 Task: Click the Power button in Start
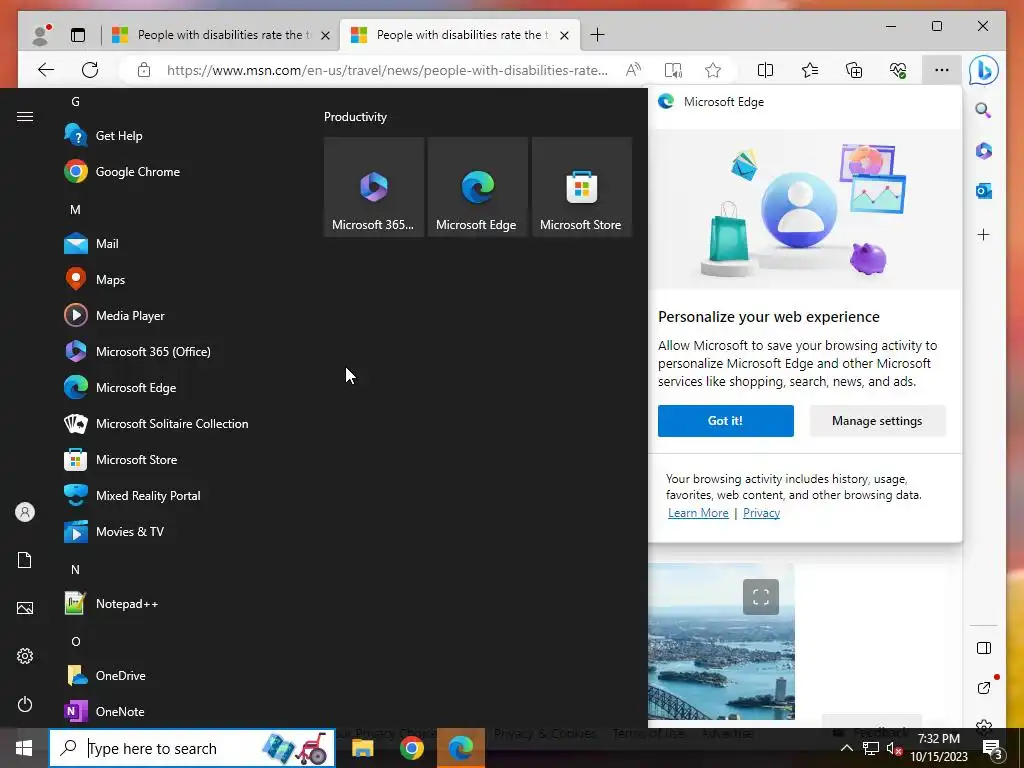point(25,704)
